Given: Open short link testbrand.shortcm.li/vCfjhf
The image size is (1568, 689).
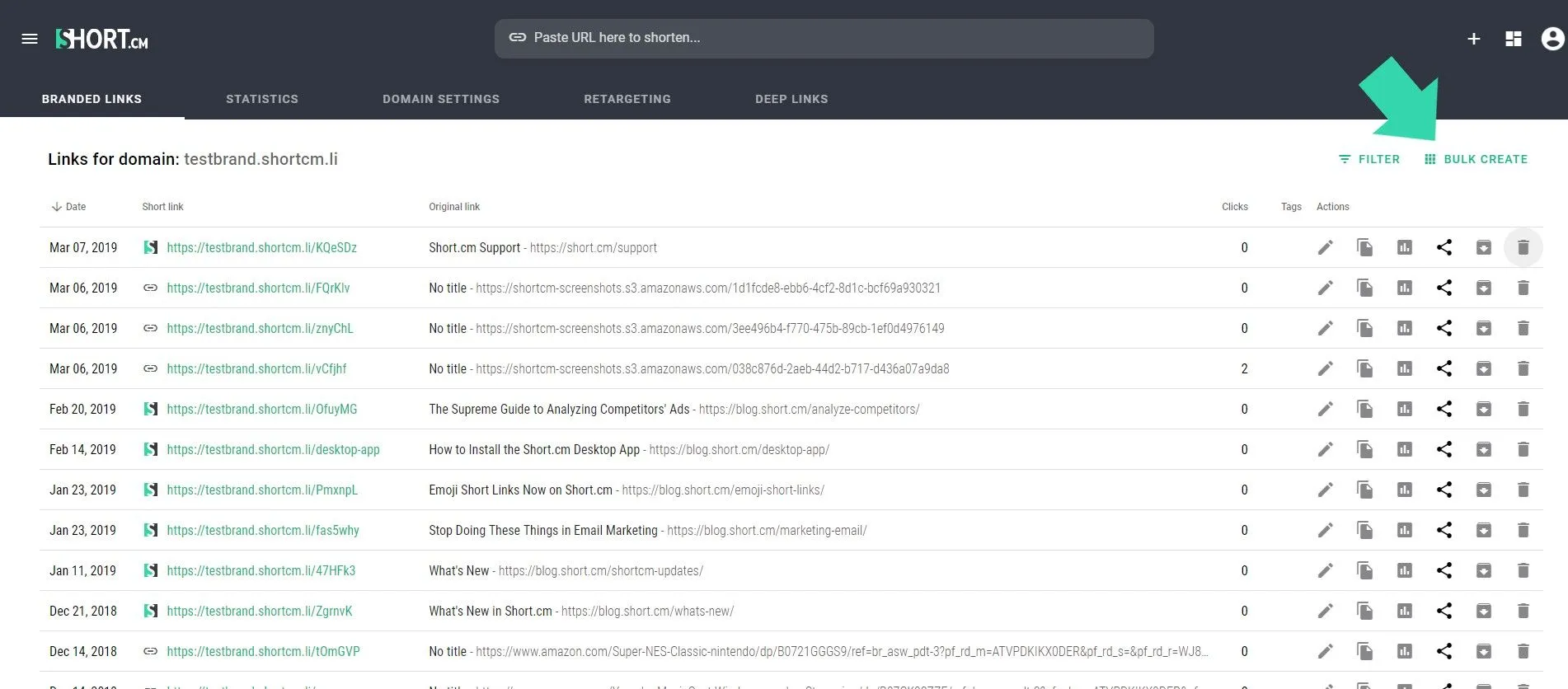Looking at the screenshot, I should tap(256, 368).
